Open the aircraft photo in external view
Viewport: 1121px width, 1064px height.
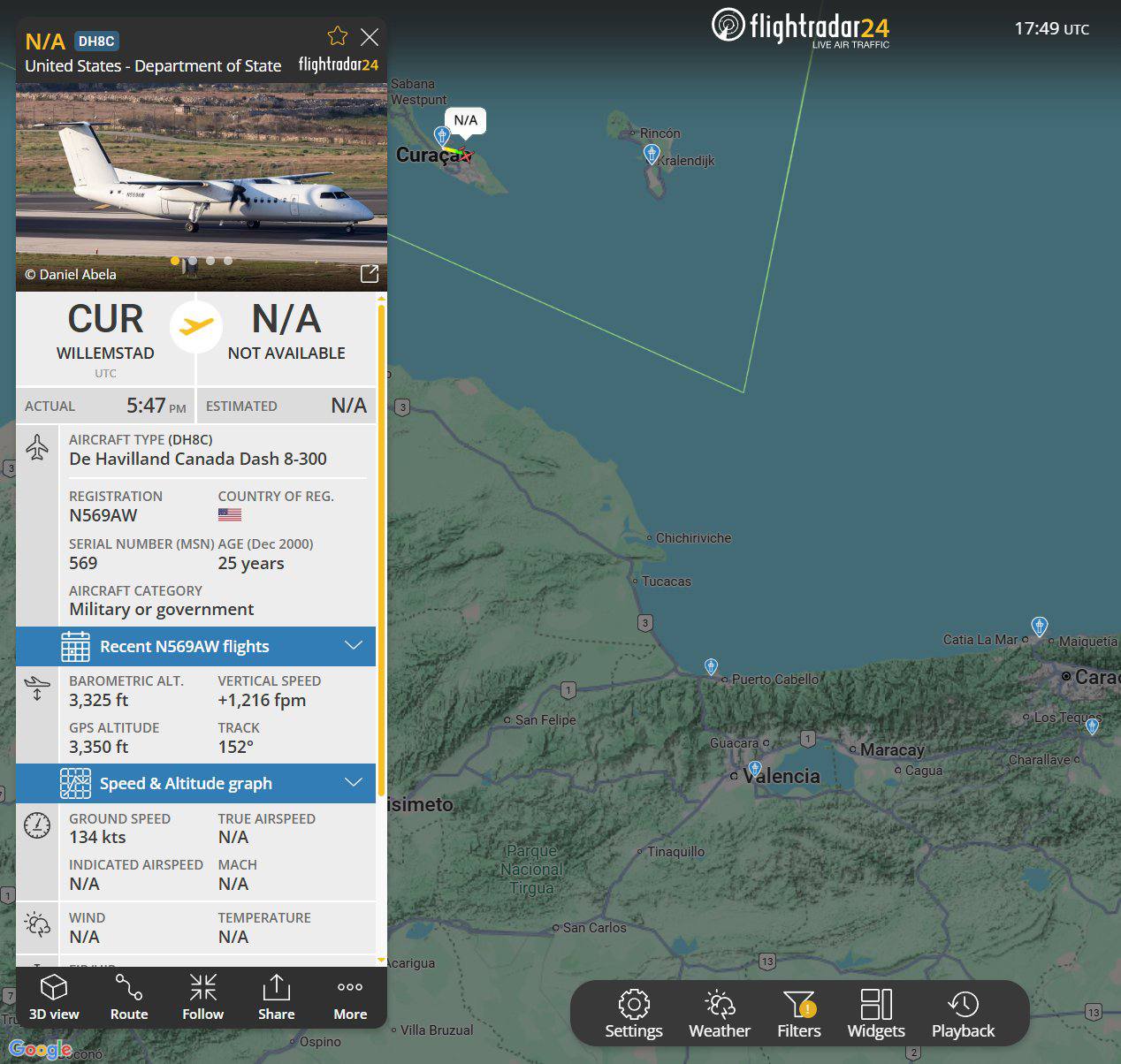pyautogui.click(x=370, y=274)
